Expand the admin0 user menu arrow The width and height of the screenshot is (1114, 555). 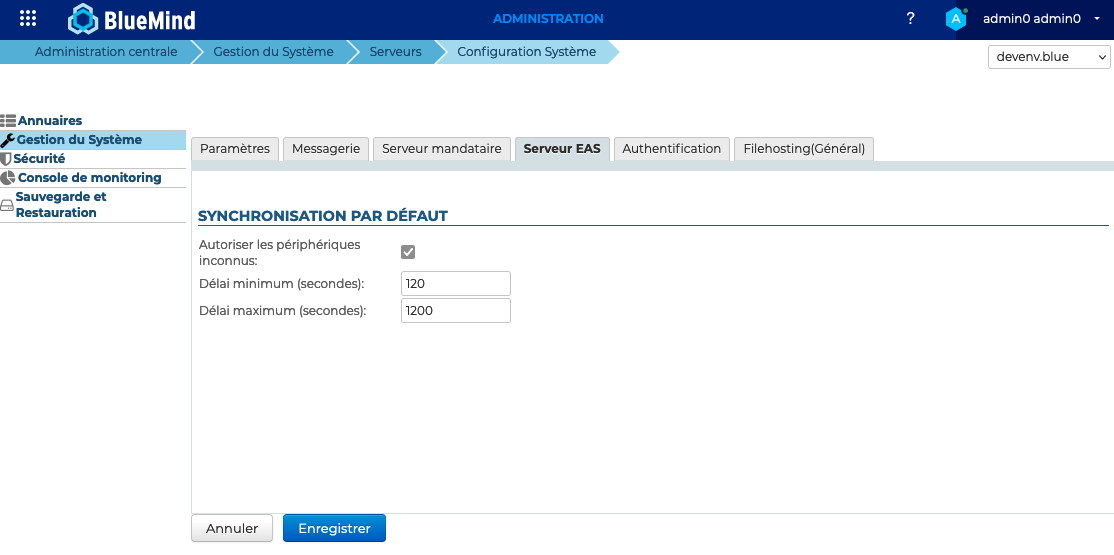click(x=1097, y=19)
